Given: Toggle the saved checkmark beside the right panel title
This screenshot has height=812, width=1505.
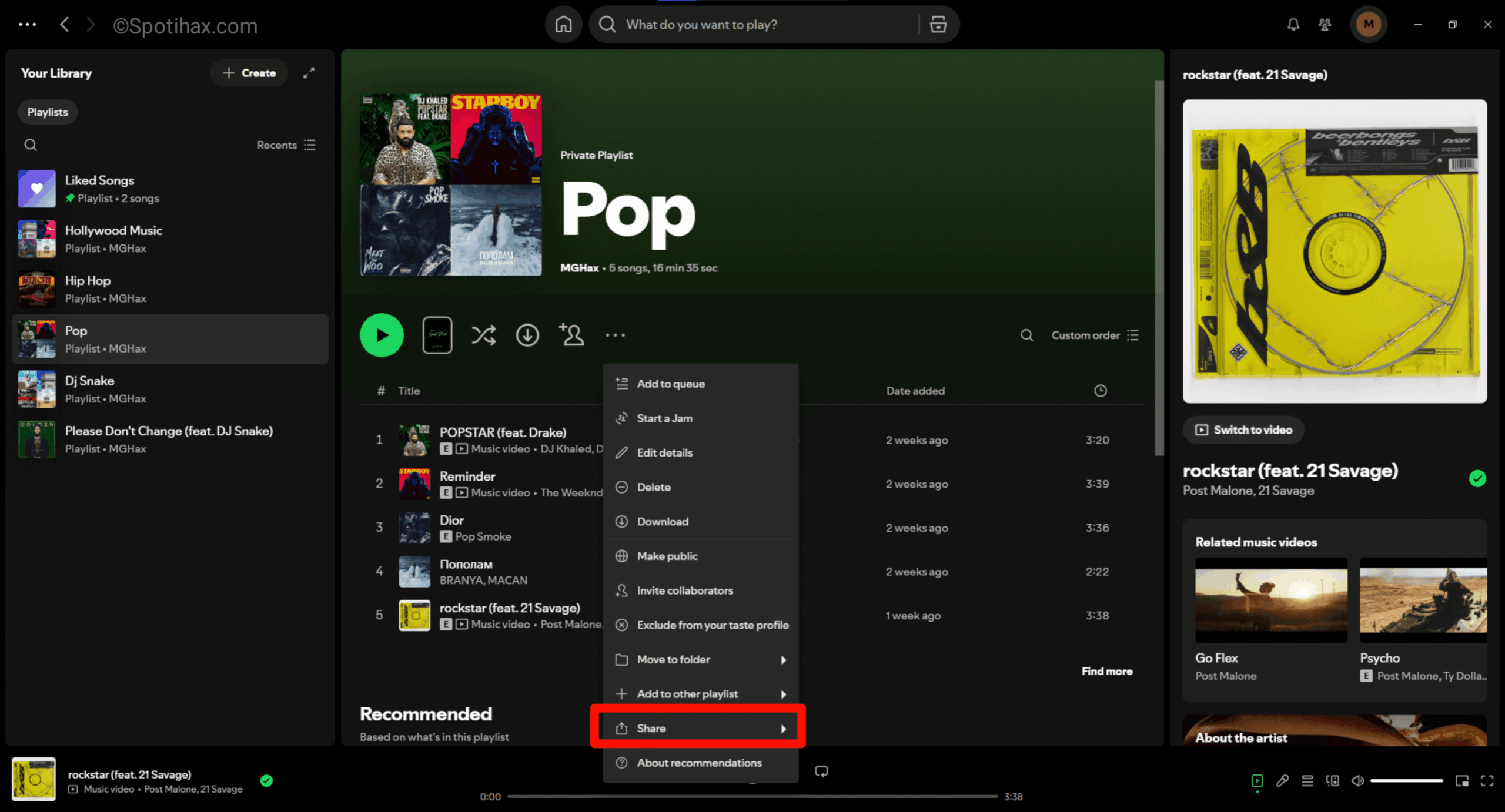Looking at the screenshot, I should (1477, 479).
